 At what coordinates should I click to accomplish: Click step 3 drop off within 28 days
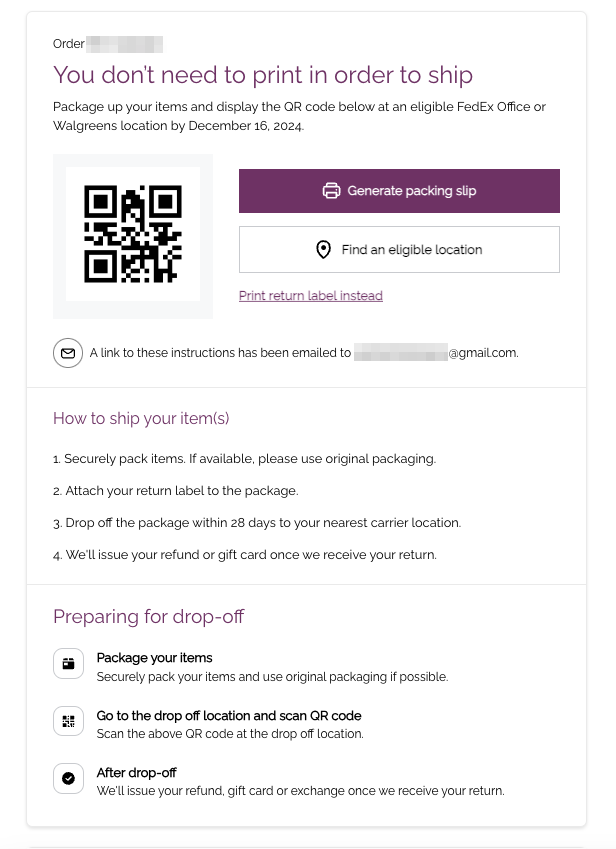click(x=257, y=523)
